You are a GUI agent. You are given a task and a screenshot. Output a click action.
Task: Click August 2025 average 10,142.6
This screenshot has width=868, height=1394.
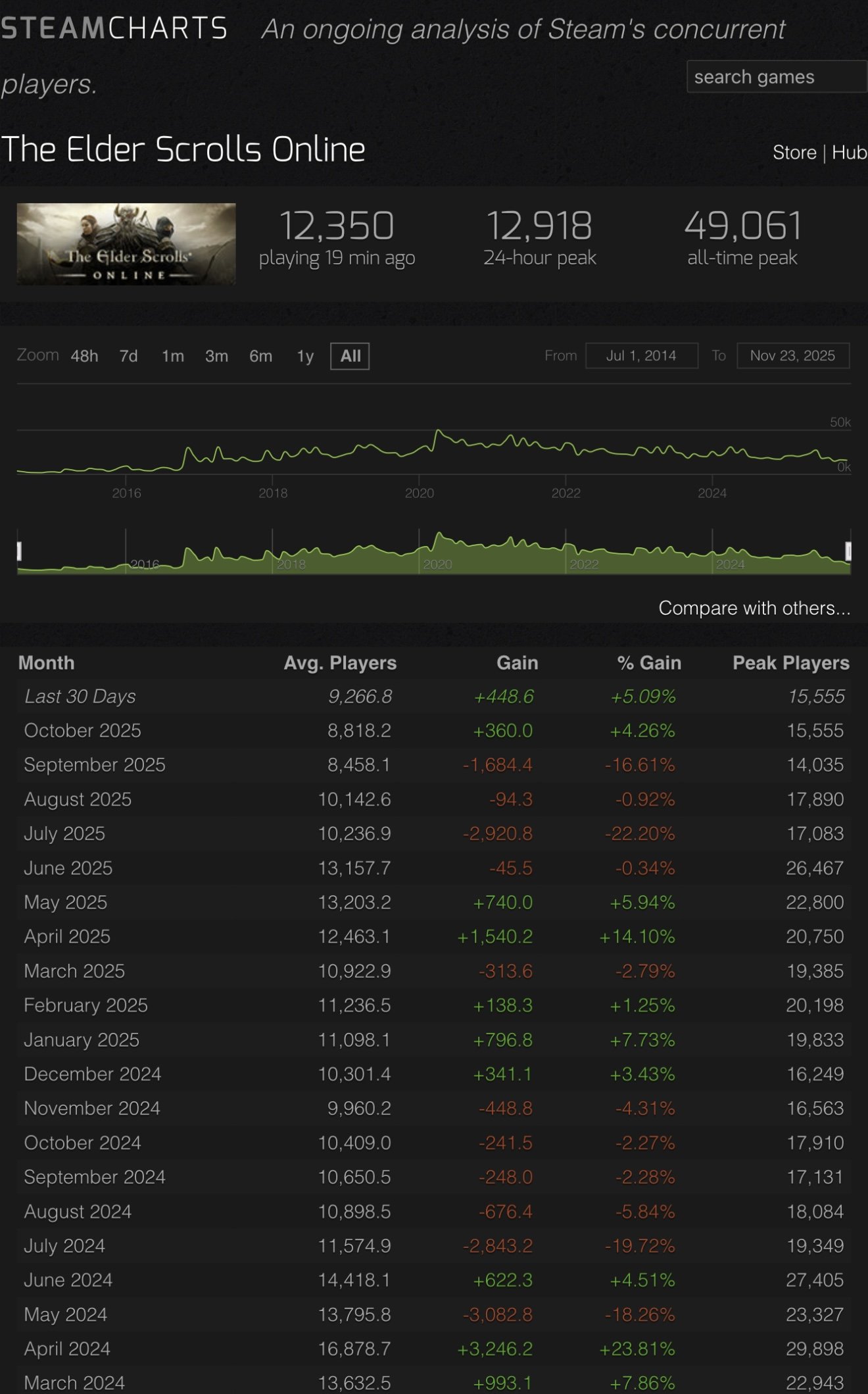[354, 799]
